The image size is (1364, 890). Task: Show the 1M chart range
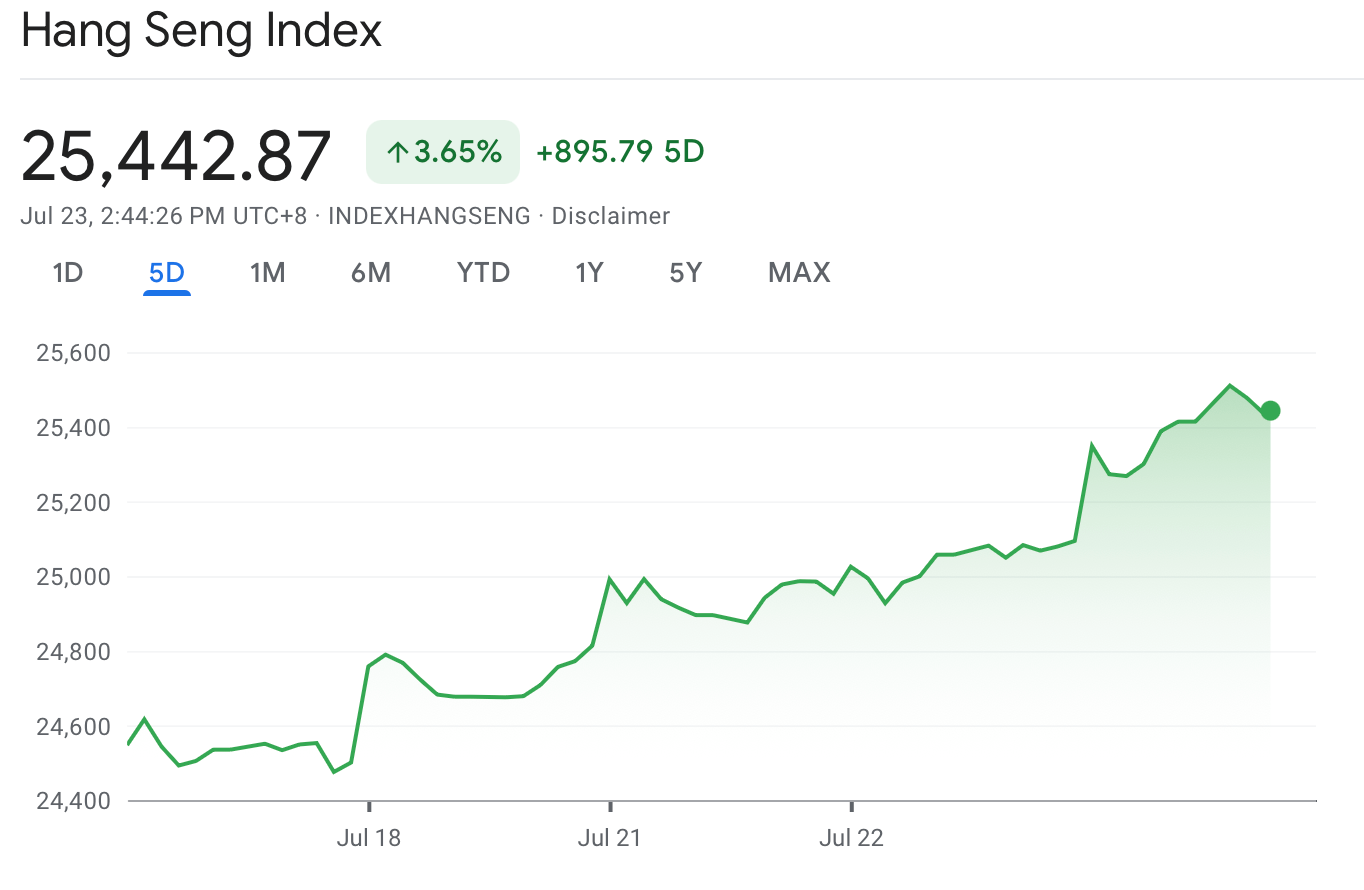pyautogui.click(x=267, y=272)
